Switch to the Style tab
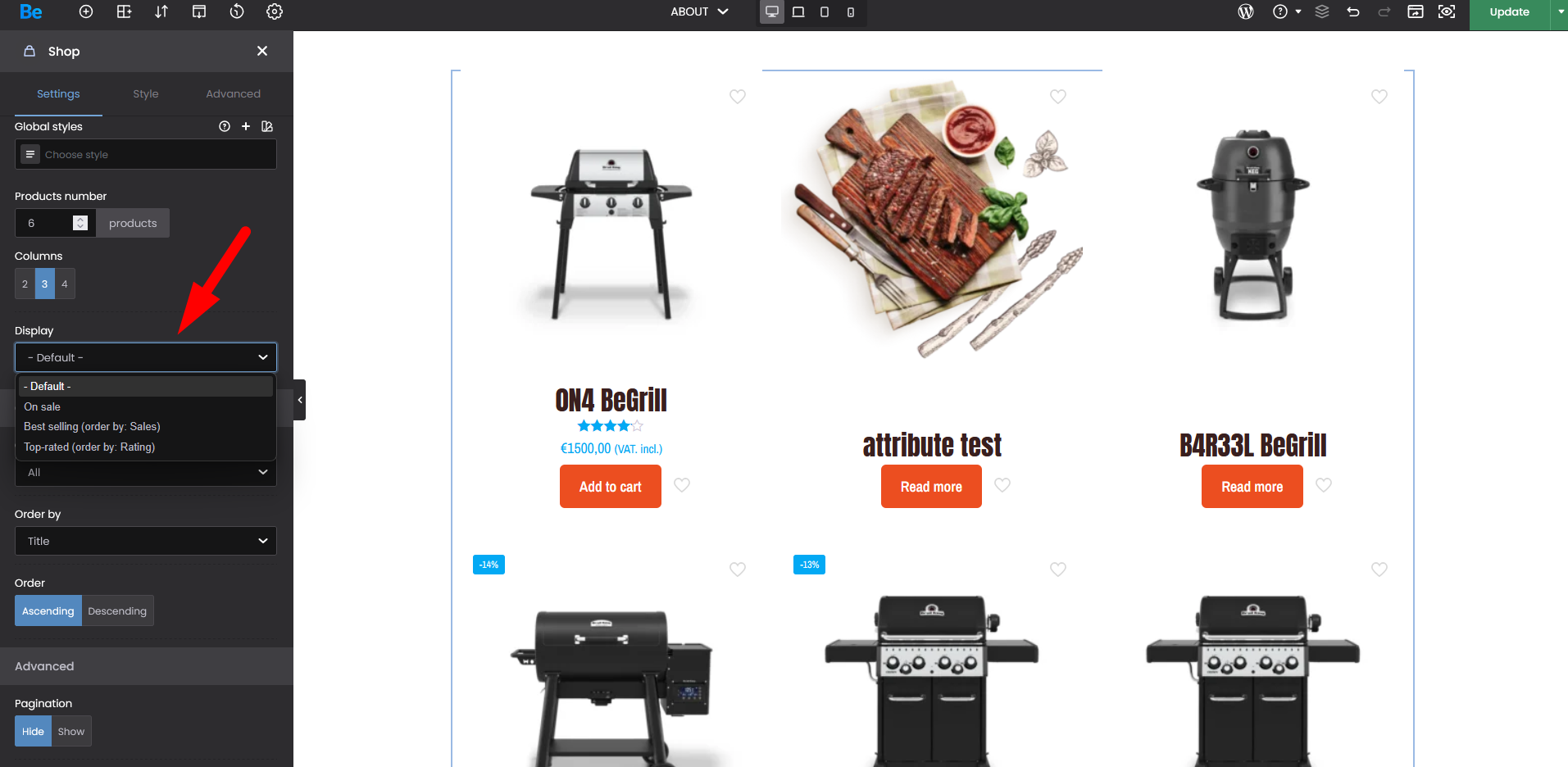 (x=146, y=93)
